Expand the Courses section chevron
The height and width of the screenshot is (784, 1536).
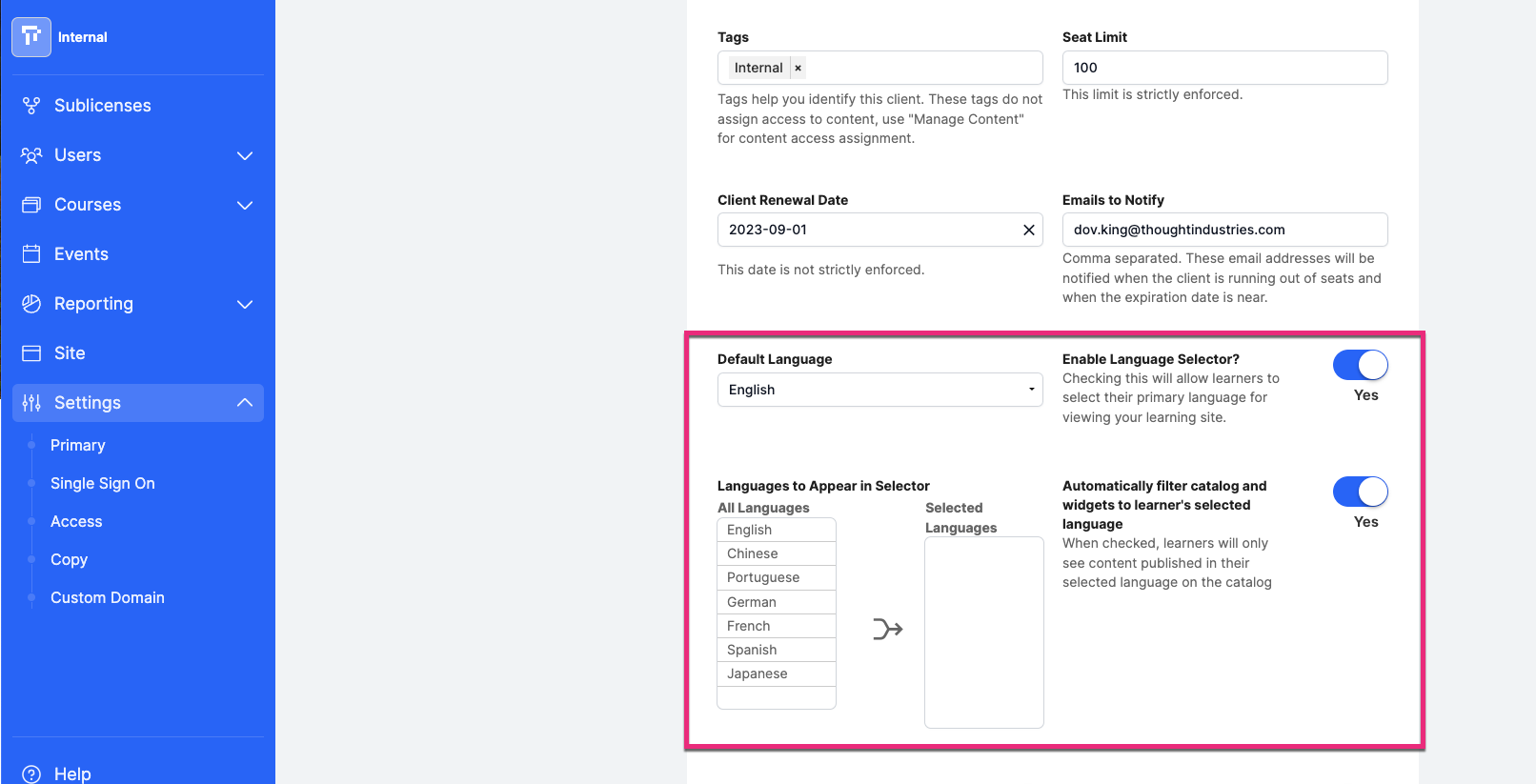coord(245,205)
